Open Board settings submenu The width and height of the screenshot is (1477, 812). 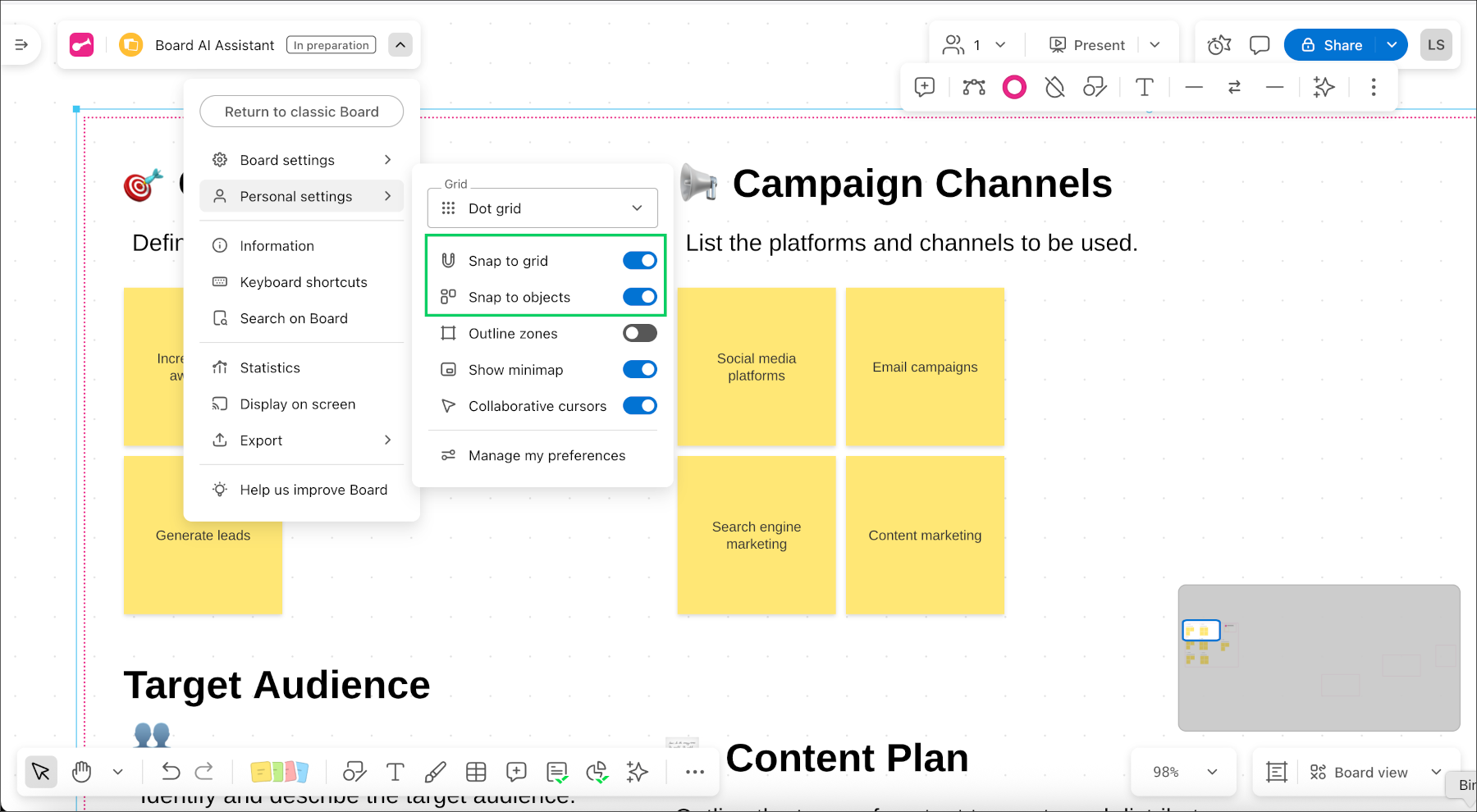click(x=301, y=160)
